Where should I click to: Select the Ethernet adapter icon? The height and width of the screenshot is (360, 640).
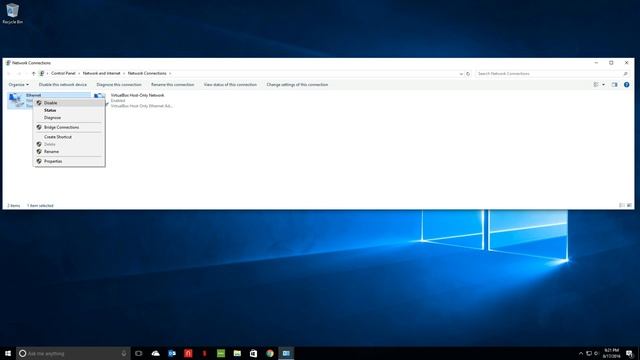click(16, 100)
